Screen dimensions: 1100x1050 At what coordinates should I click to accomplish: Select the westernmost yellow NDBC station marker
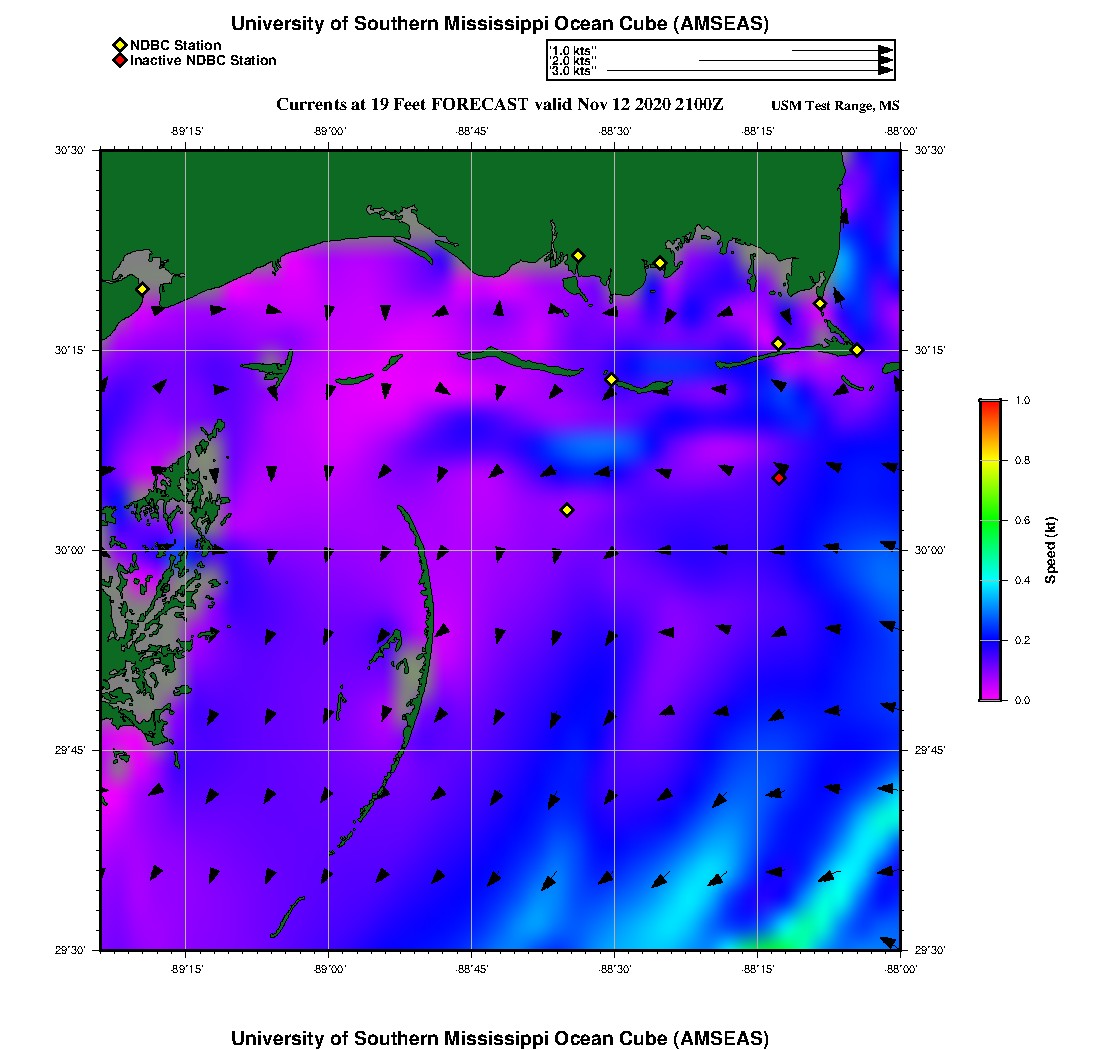pyautogui.click(x=143, y=289)
